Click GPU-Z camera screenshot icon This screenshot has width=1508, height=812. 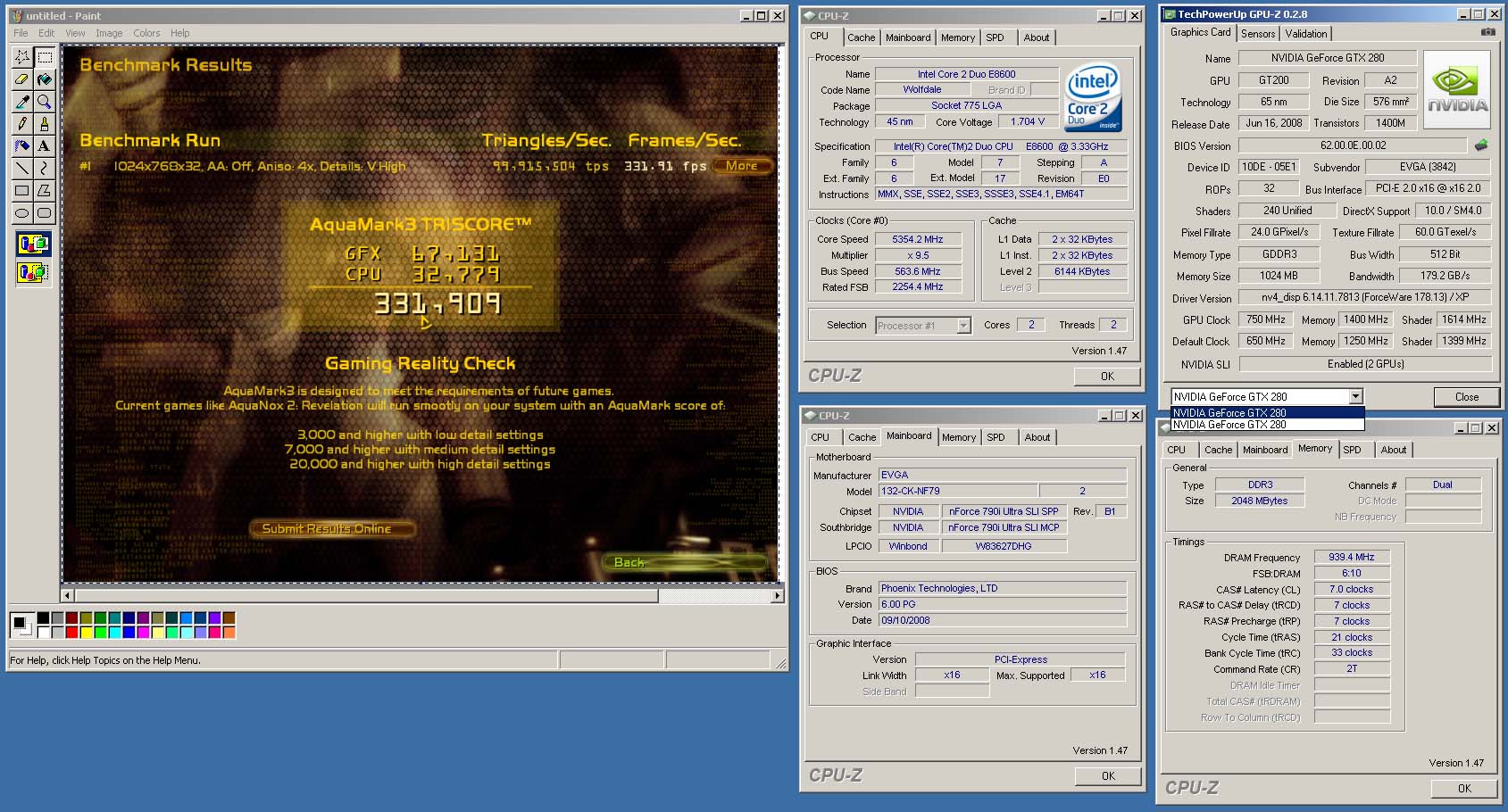1487,32
